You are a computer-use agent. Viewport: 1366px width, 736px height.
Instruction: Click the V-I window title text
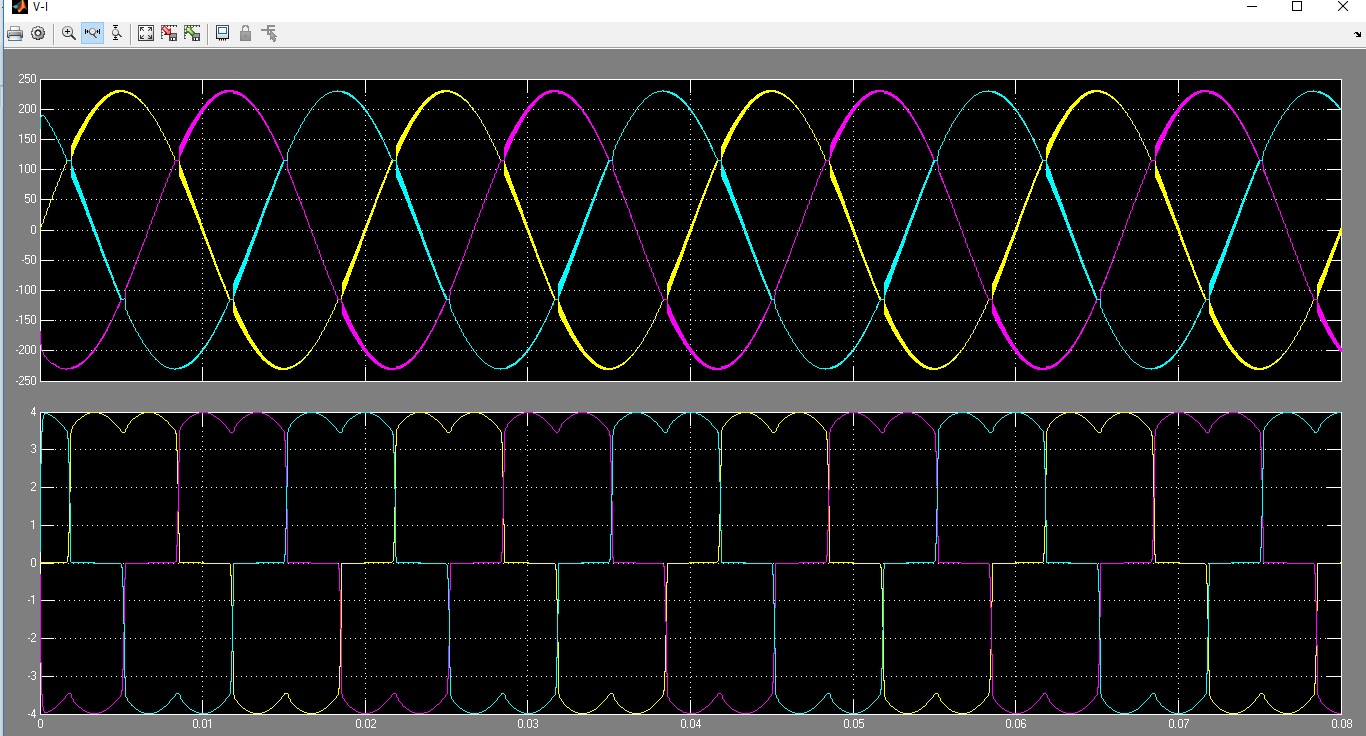click(40, 7)
